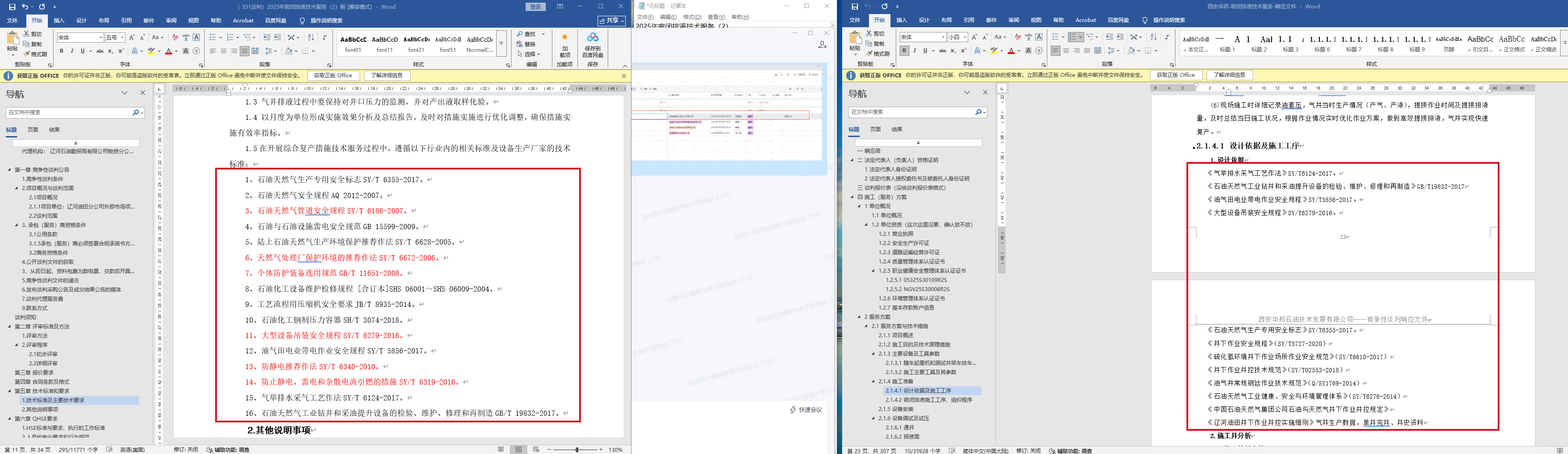Click 了解详细信息 in right Word window
This screenshot has height=454, width=1568.
click(1229, 76)
